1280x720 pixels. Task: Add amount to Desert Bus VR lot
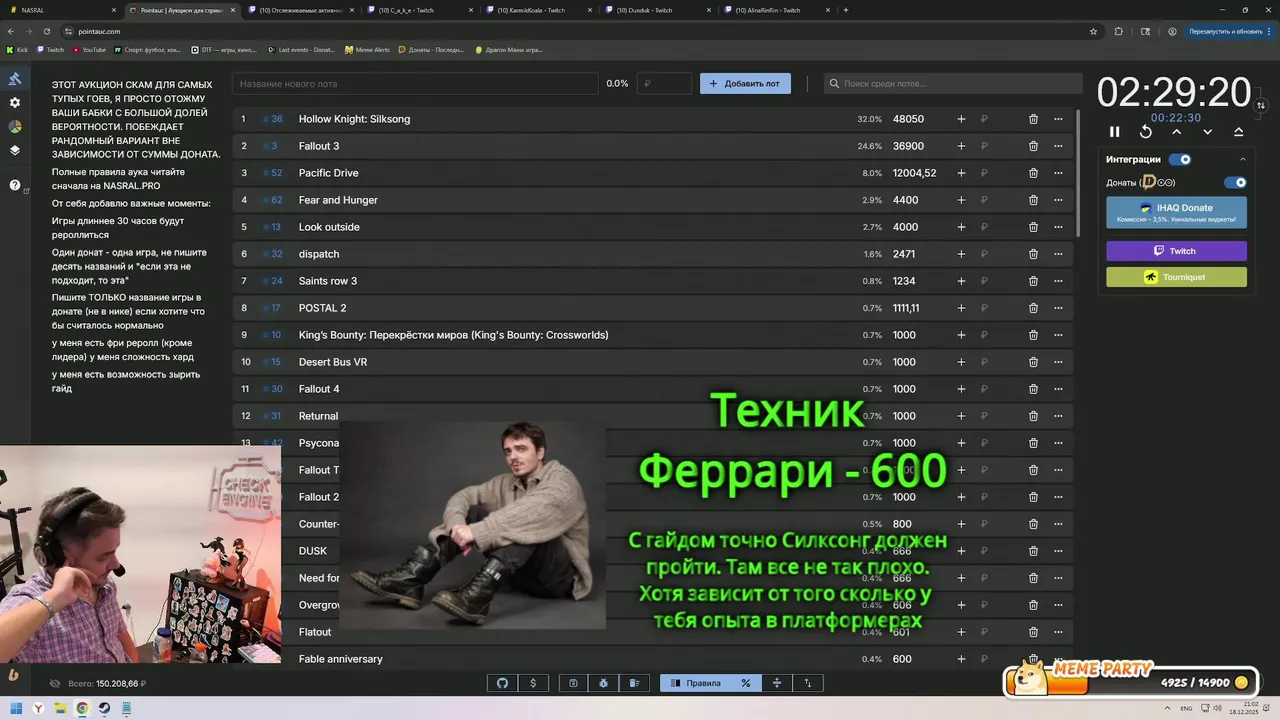tap(961, 362)
